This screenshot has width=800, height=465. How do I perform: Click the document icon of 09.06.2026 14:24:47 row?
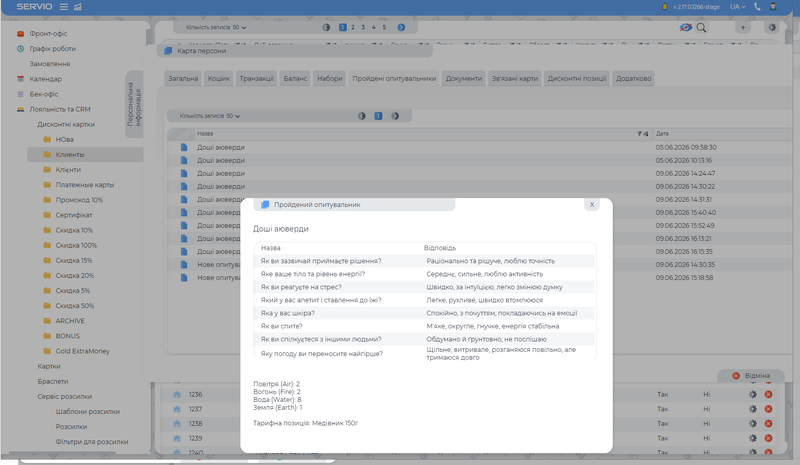click(x=184, y=174)
